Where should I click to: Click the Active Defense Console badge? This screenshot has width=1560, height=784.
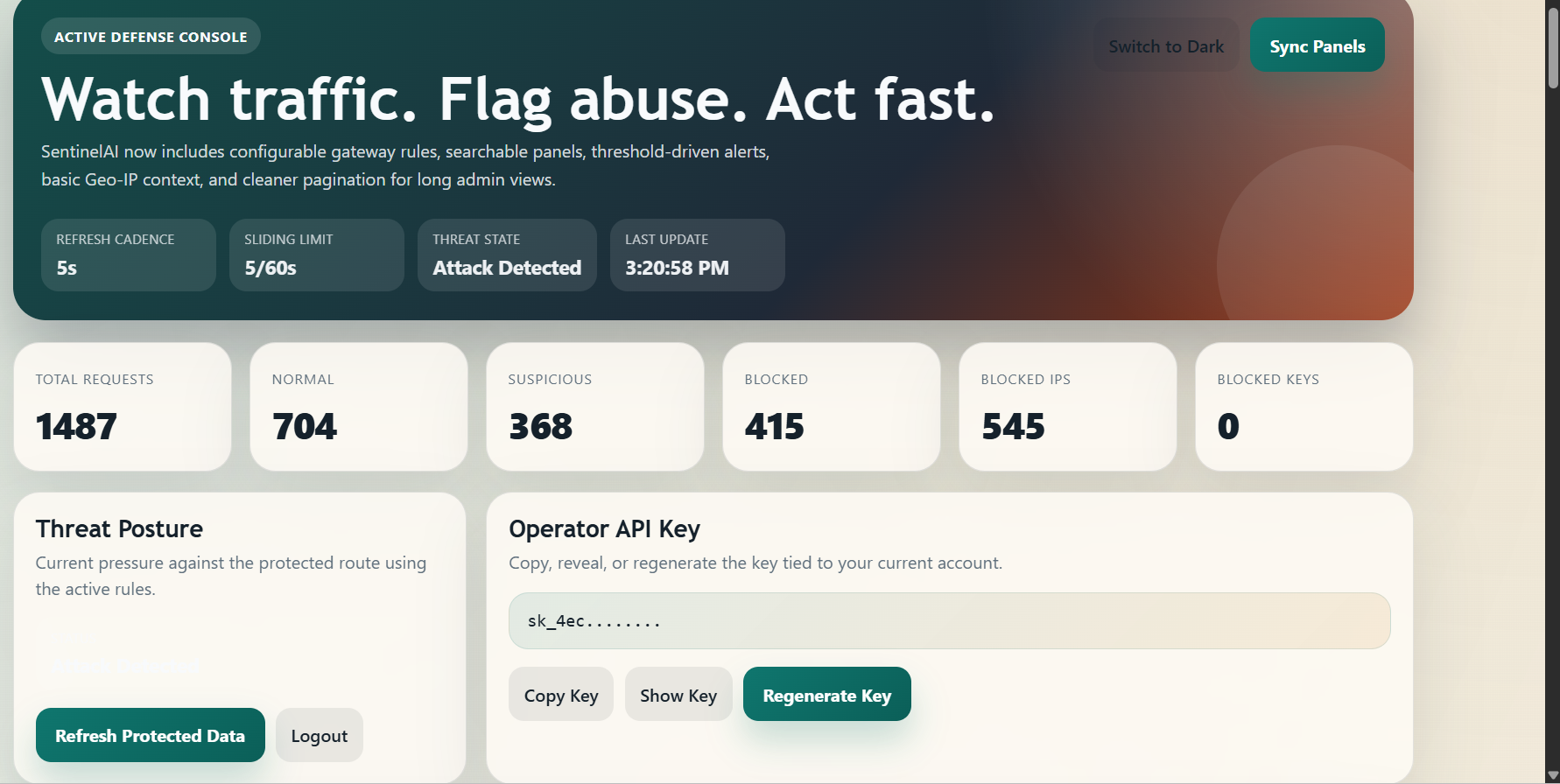pos(151,37)
